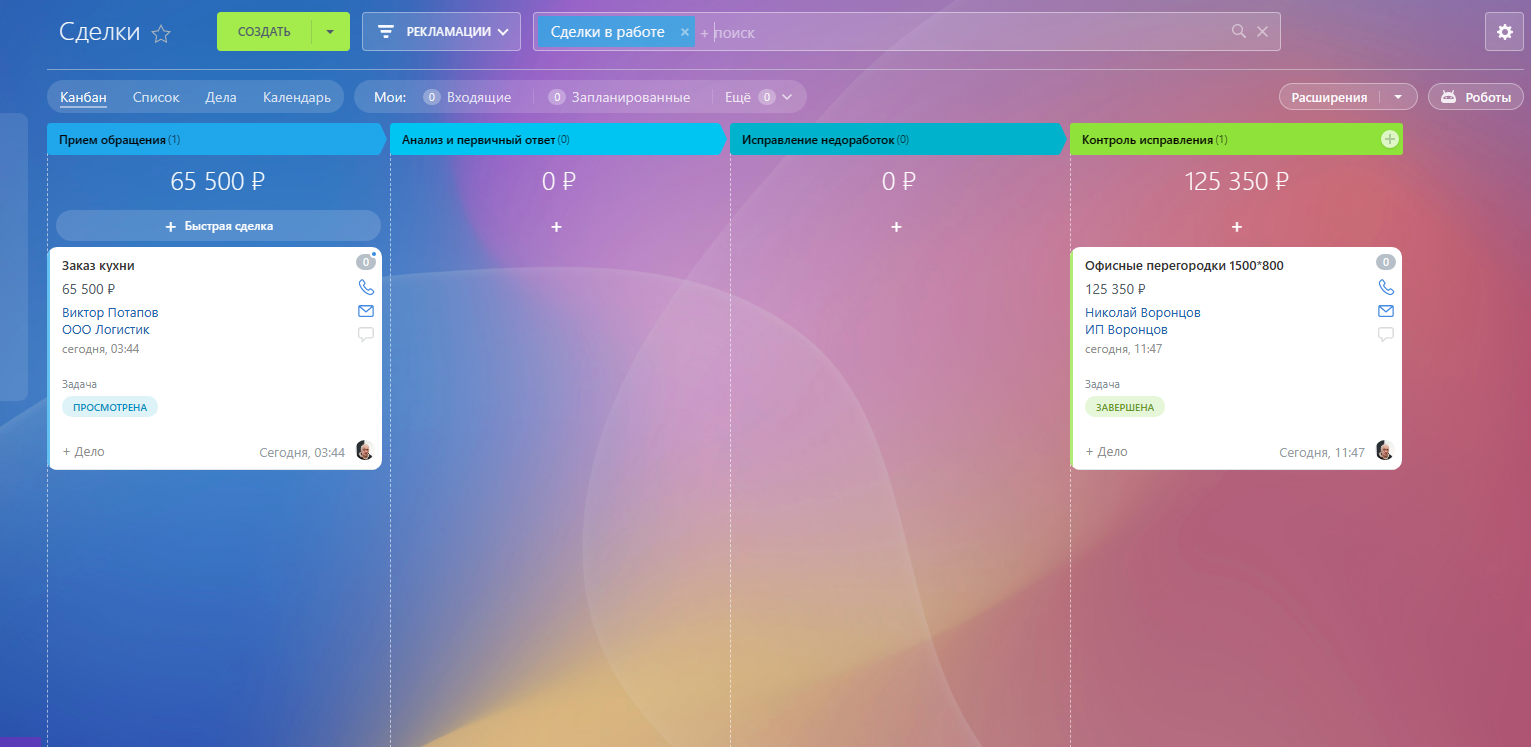Viewport: 1531px width, 747px height.
Task: Add deal in 'Анализ и первичный ответ' column
Action: point(556,227)
